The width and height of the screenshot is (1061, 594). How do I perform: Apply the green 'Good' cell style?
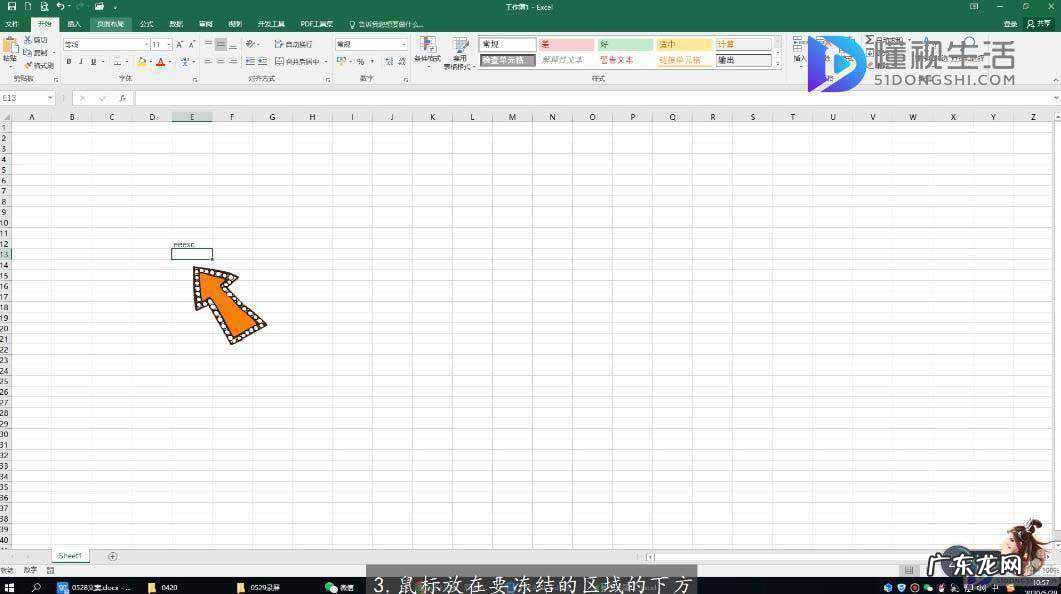(625, 44)
